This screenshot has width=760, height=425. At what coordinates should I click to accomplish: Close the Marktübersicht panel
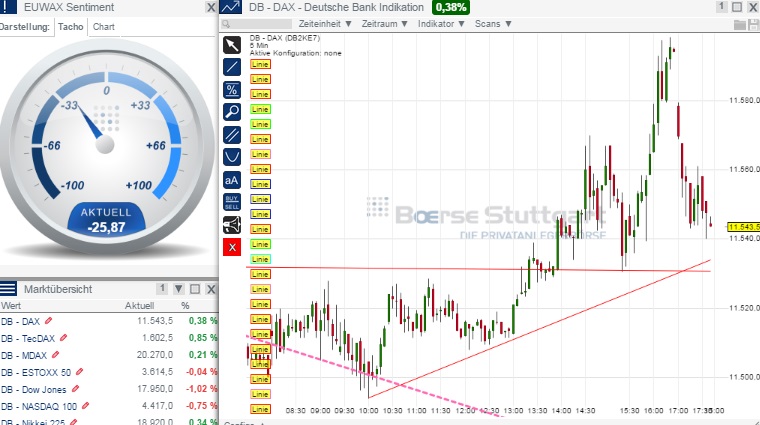(x=211, y=289)
